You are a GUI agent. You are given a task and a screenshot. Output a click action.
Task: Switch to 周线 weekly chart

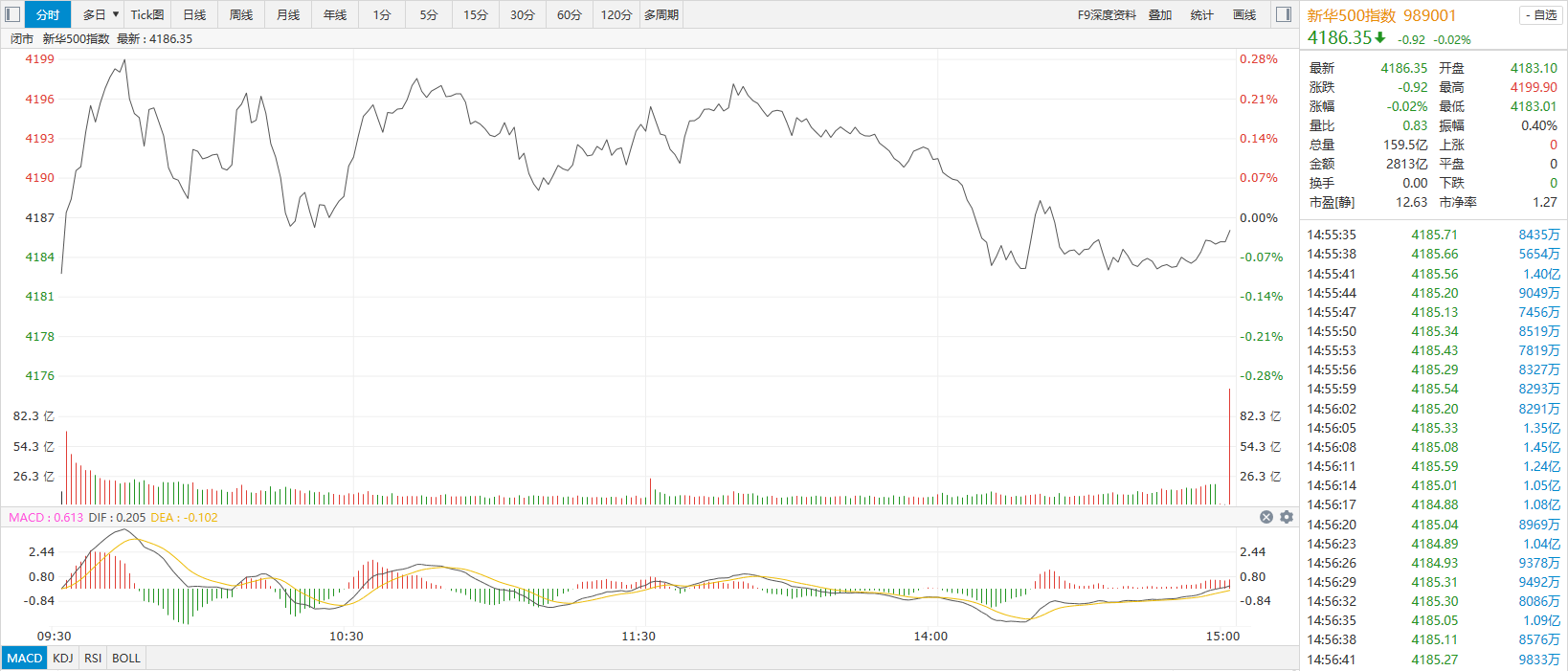coord(241,14)
